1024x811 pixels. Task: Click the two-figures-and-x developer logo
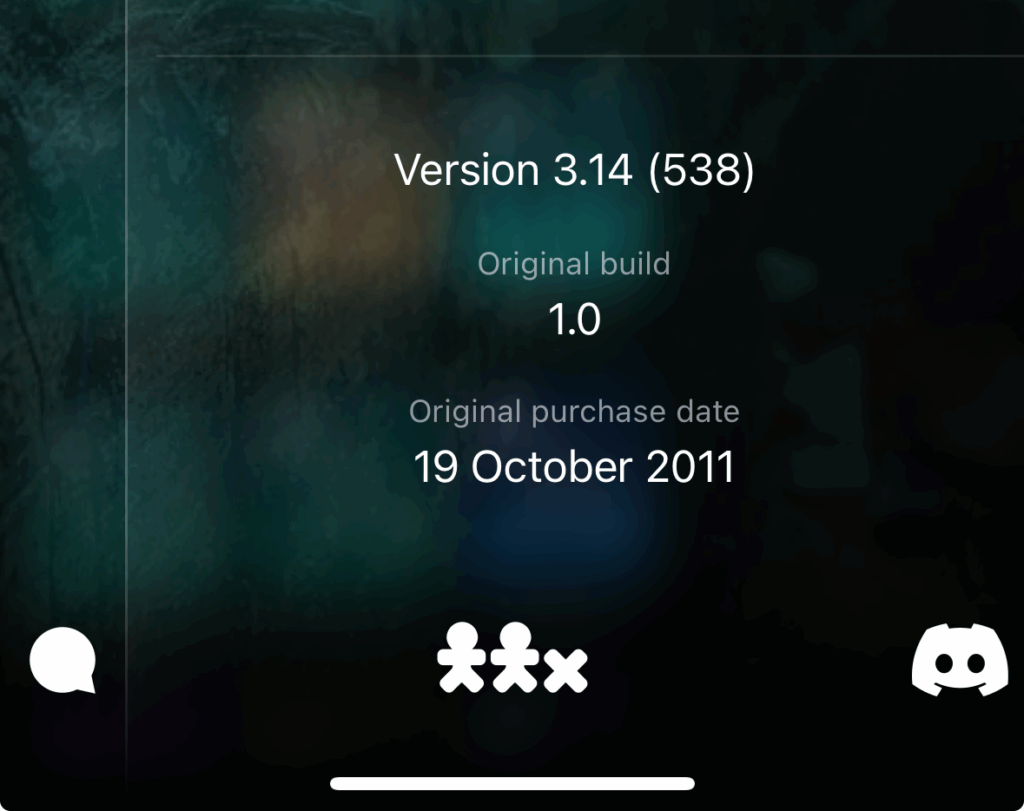(x=512, y=658)
